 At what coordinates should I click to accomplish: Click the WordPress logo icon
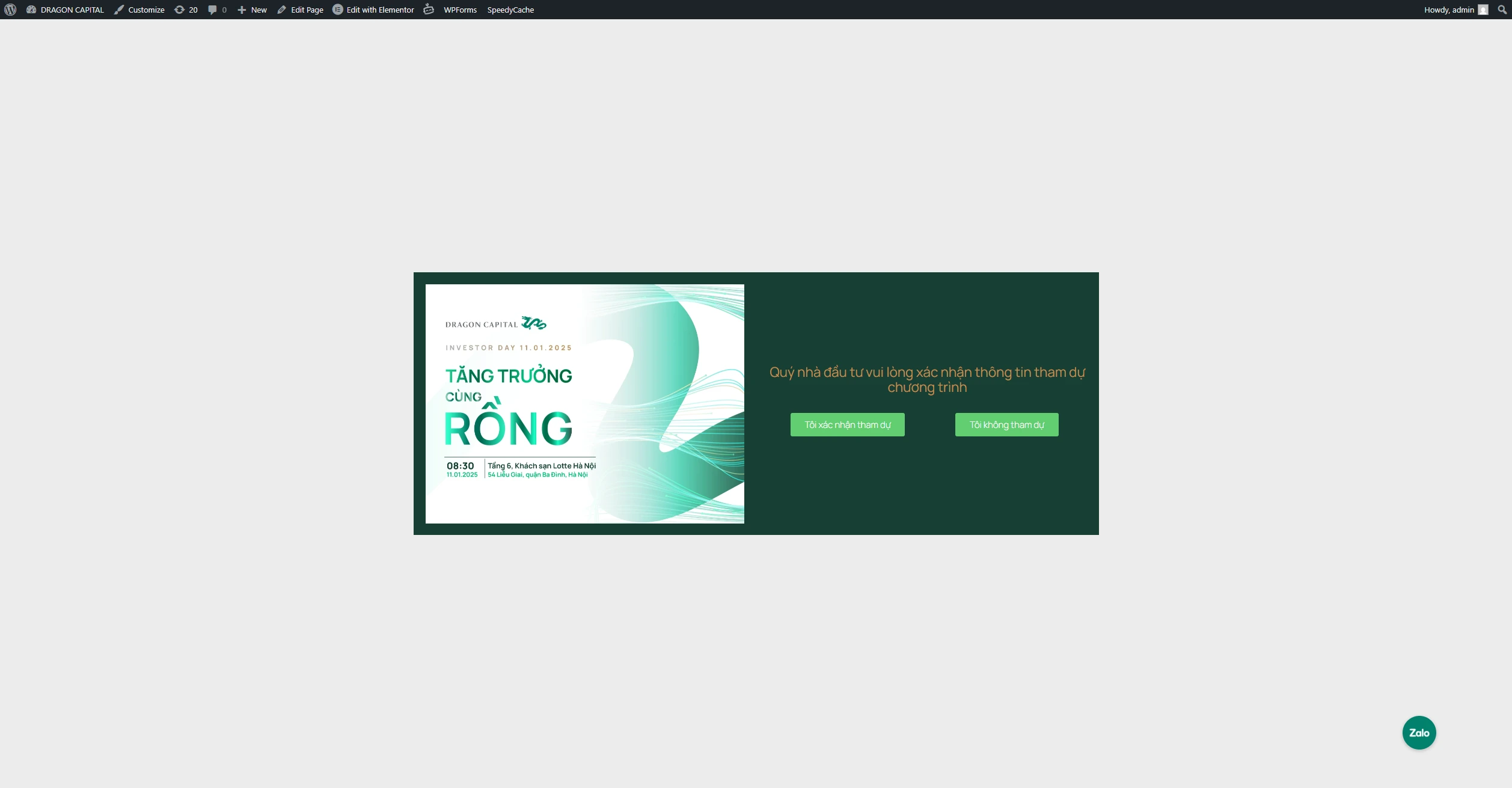pyautogui.click(x=10, y=10)
